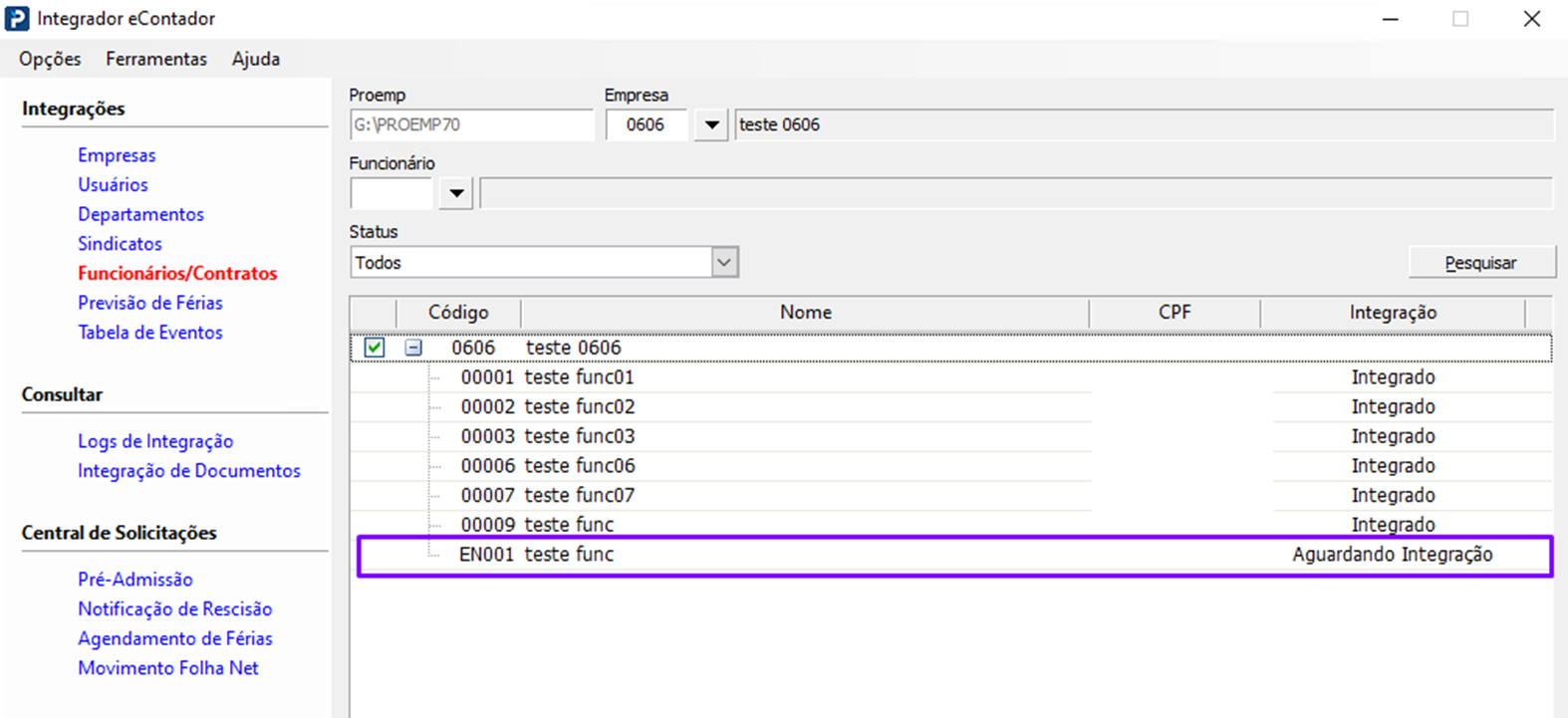The image size is (1568, 718).
Task: Open the Ferramentas menu
Action: point(156,59)
